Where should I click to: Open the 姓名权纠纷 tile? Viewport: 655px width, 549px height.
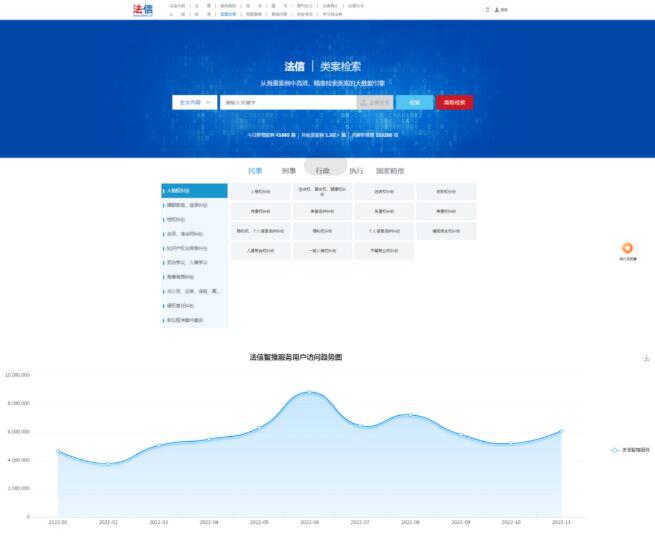click(x=384, y=191)
